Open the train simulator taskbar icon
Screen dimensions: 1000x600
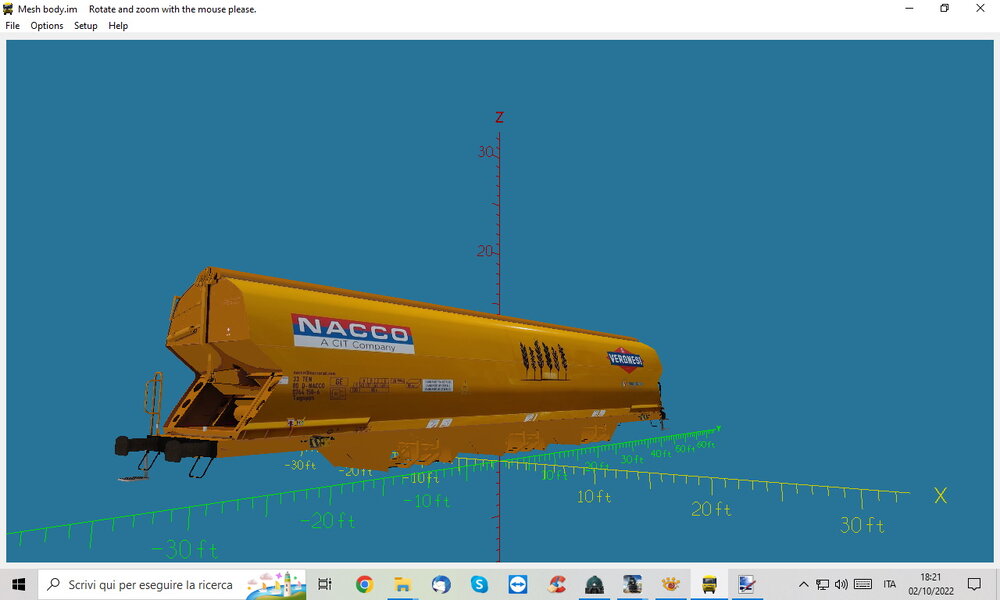[633, 584]
